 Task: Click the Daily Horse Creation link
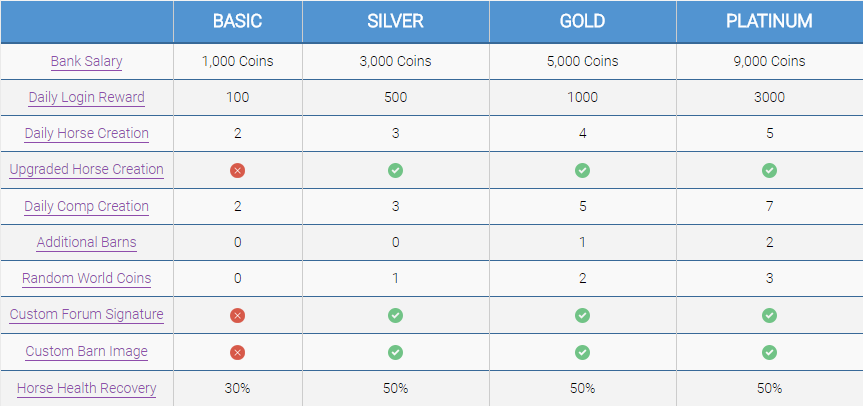click(x=87, y=133)
